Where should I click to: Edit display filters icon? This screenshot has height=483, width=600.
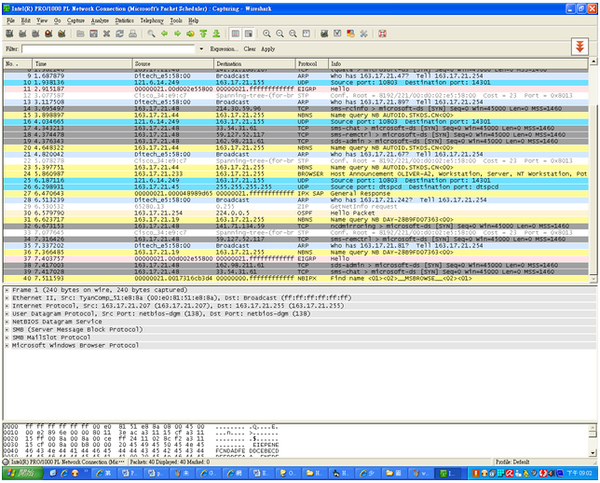coord(337,34)
